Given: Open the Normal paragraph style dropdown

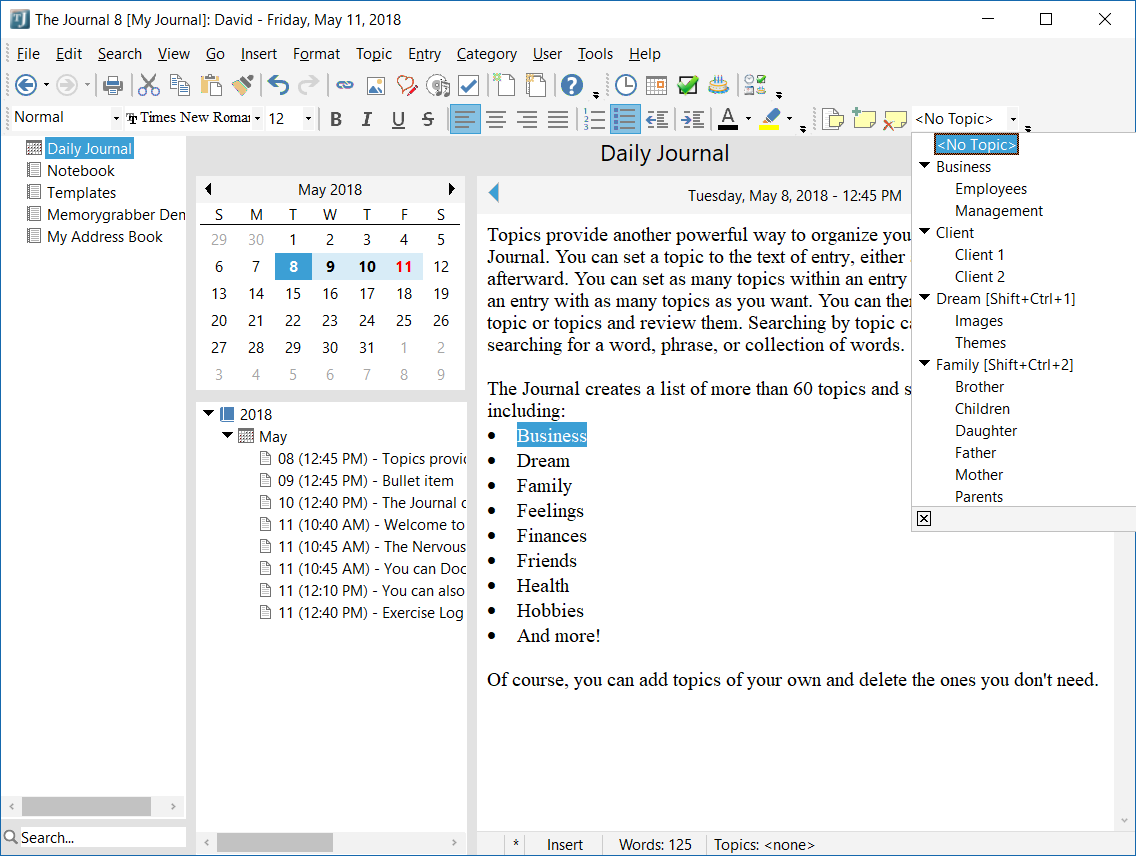Looking at the screenshot, I should pyautogui.click(x=116, y=118).
